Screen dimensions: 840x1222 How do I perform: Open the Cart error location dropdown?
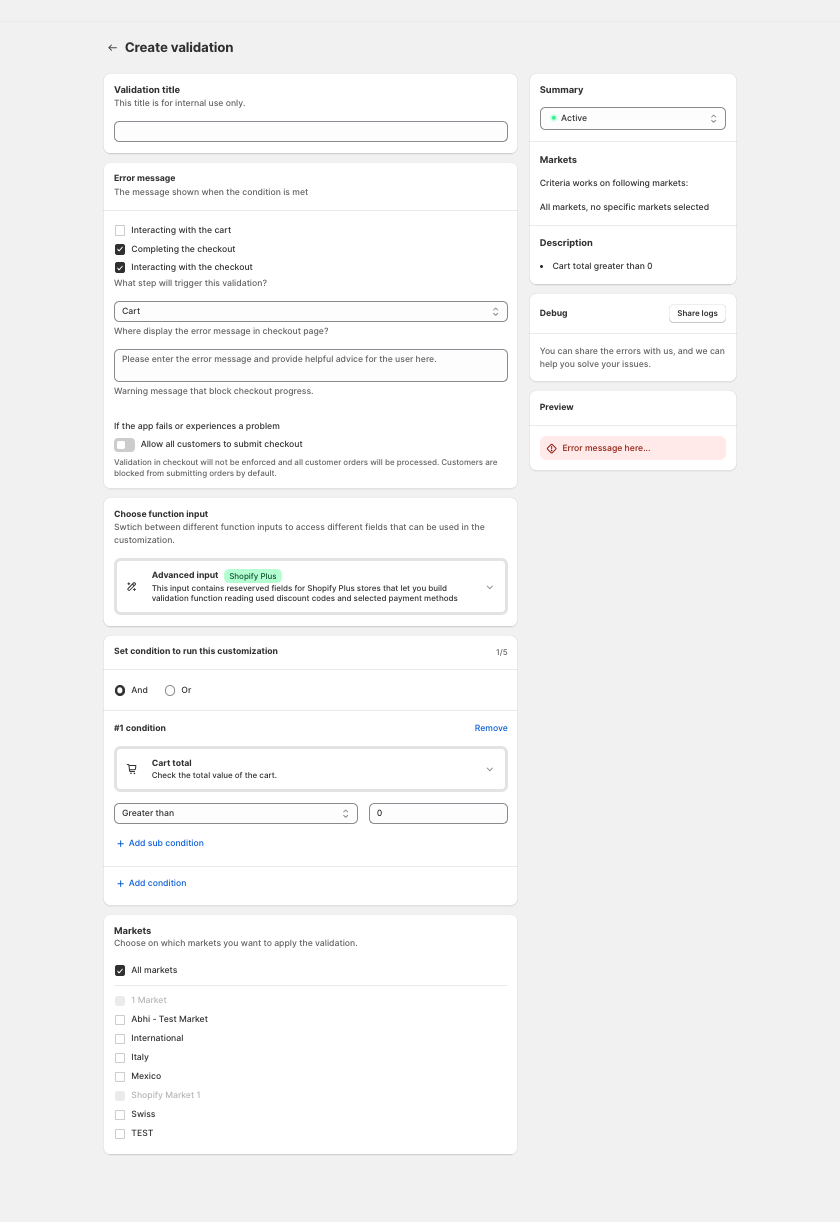310,312
